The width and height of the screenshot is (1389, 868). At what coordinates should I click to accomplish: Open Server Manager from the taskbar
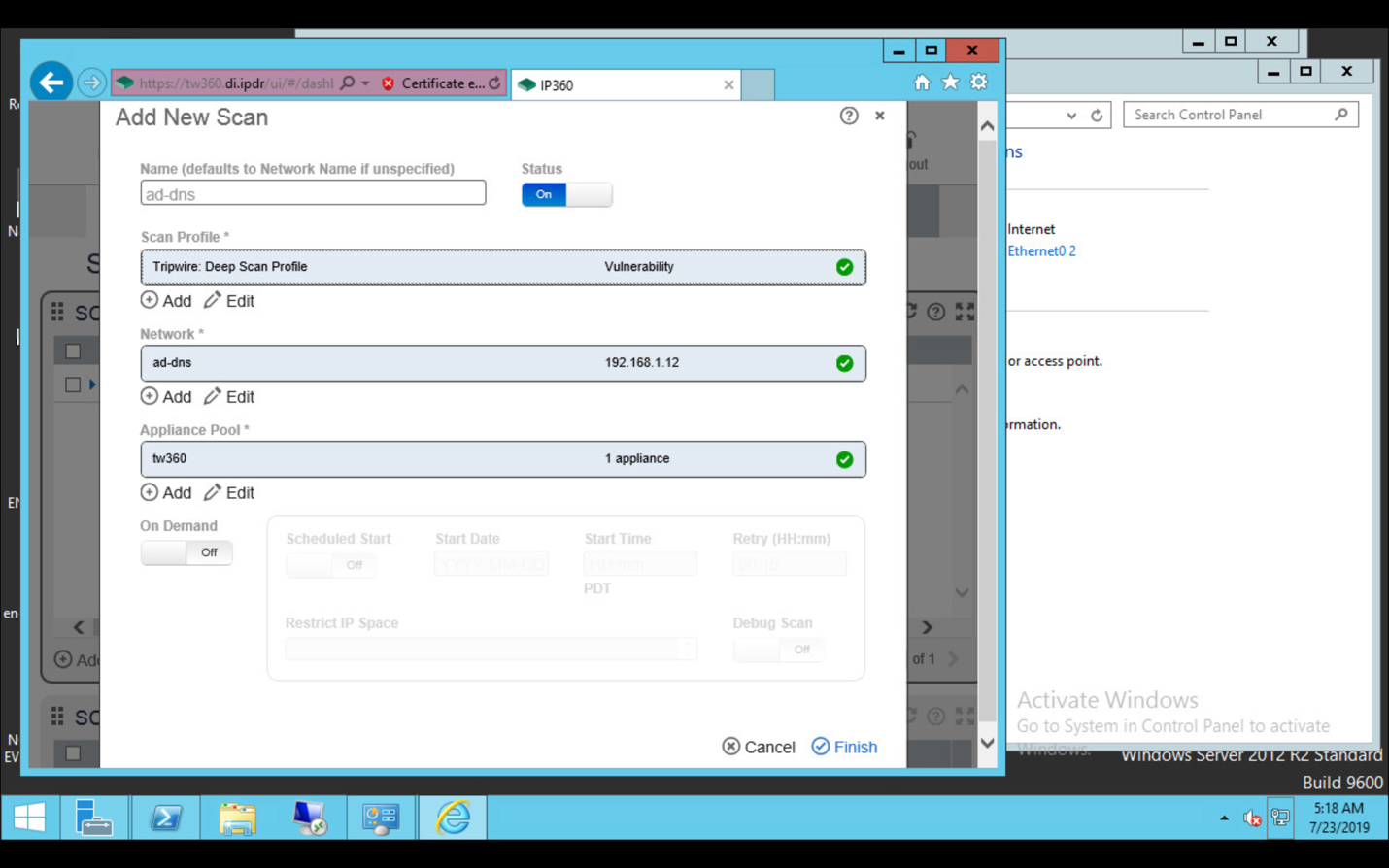pyautogui.click(x=93, y=818)
